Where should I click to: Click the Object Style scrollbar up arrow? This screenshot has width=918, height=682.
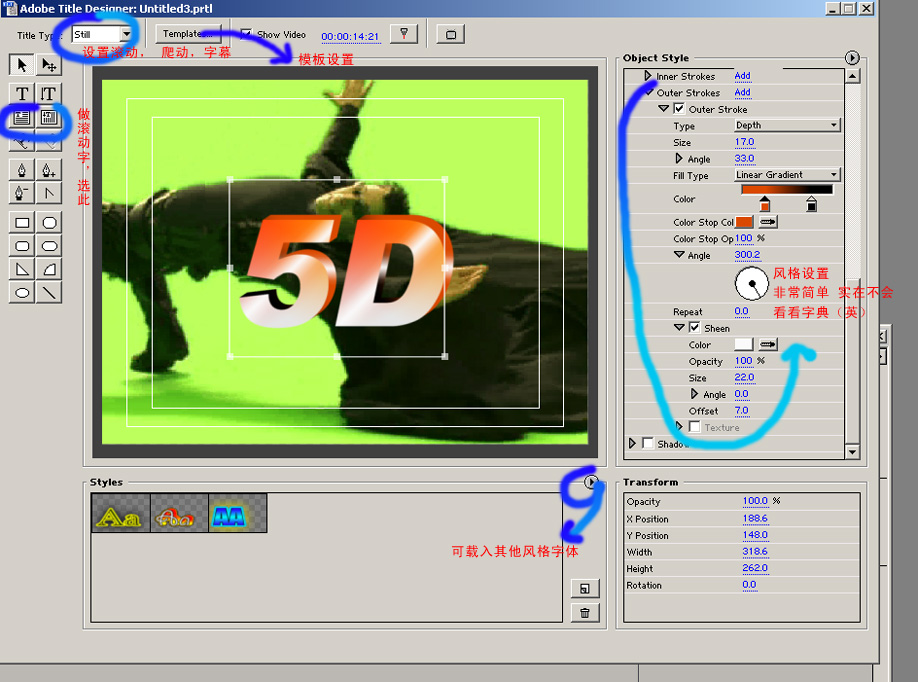(x=852, y=76)
